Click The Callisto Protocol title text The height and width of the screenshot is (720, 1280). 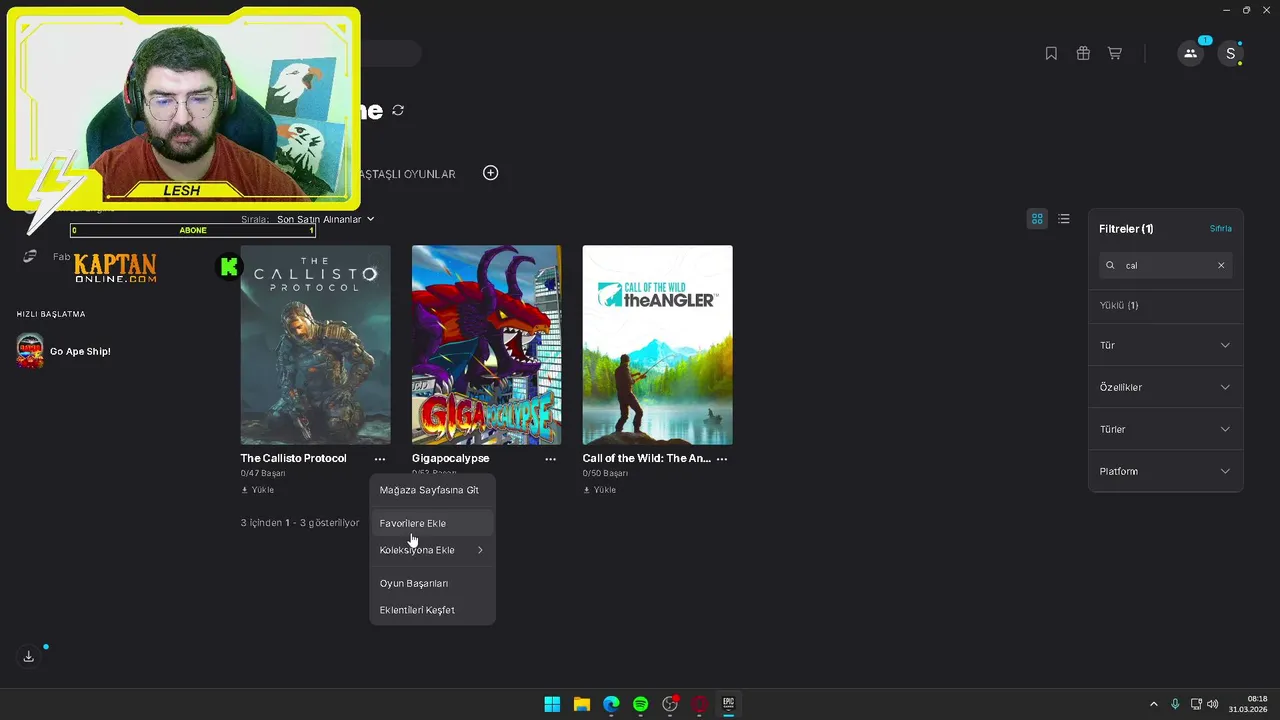(x=293, y=458)
